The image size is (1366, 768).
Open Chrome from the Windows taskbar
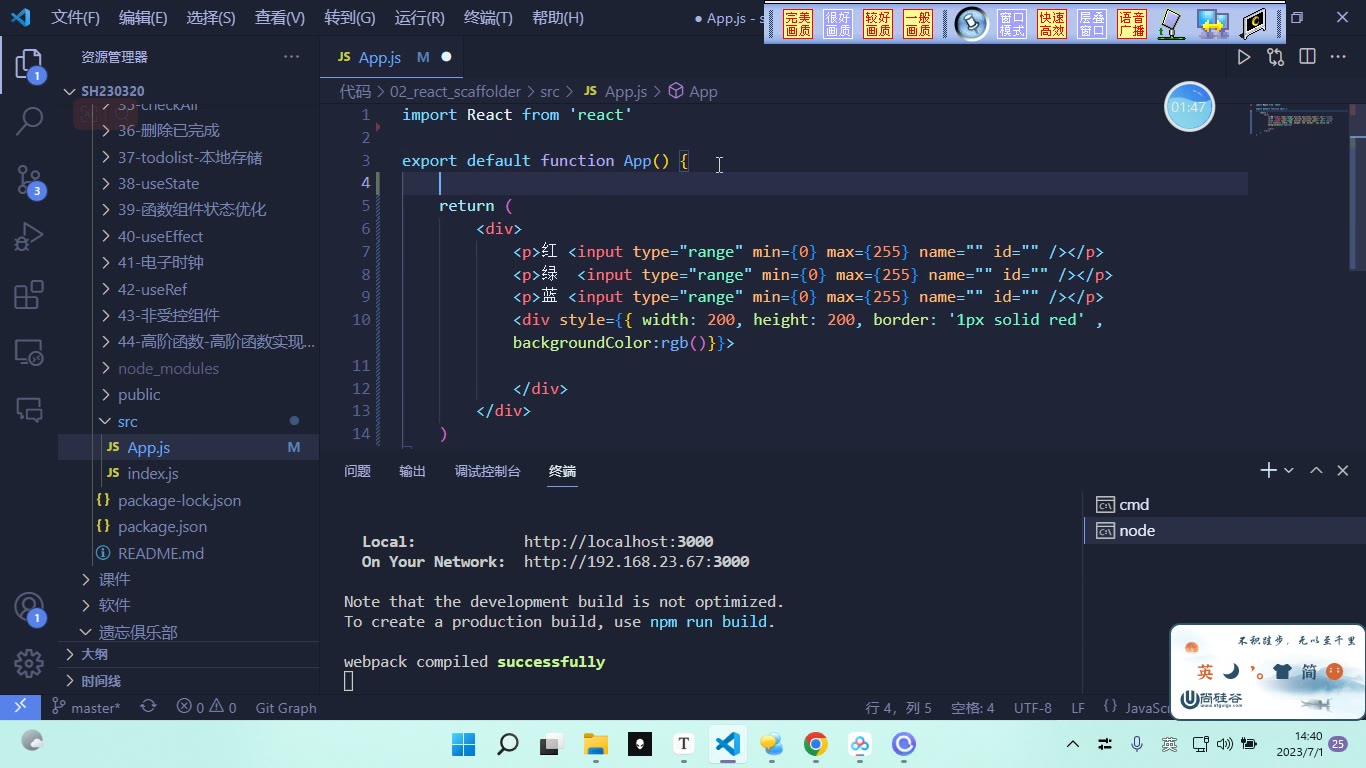point(816,744)
